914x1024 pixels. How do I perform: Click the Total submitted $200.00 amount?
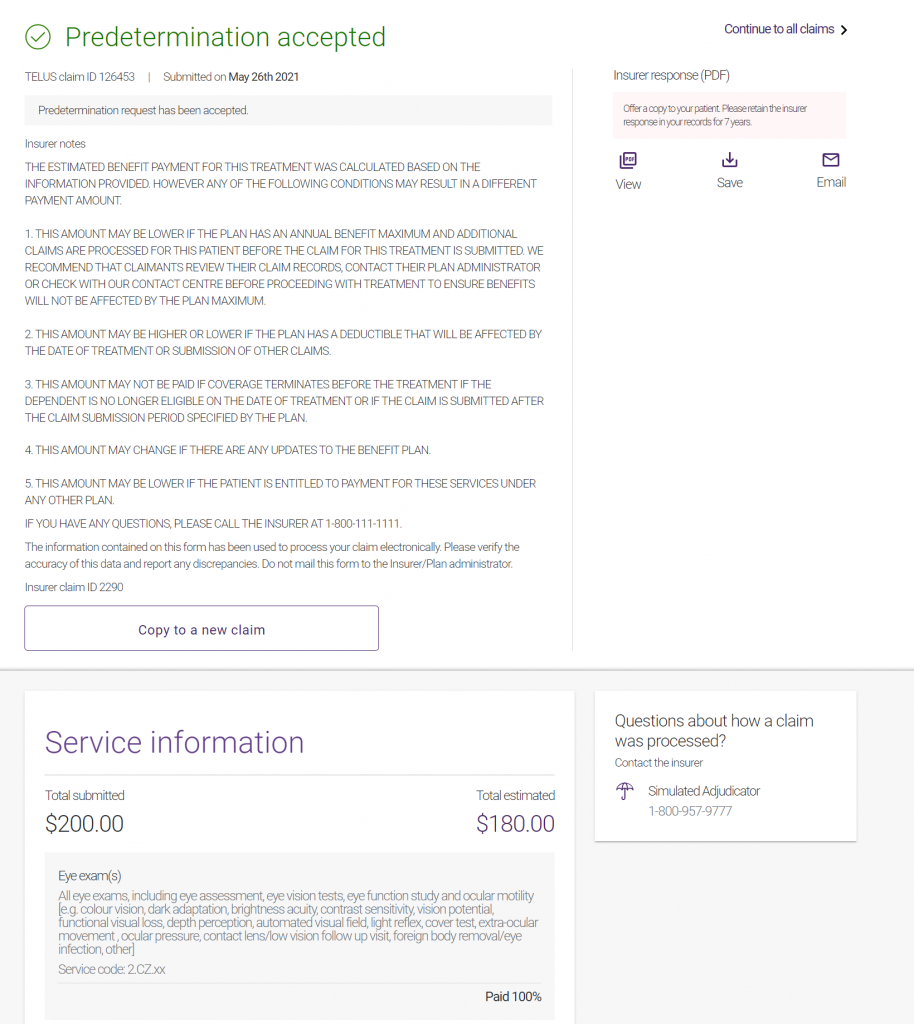tap(85, 824)
